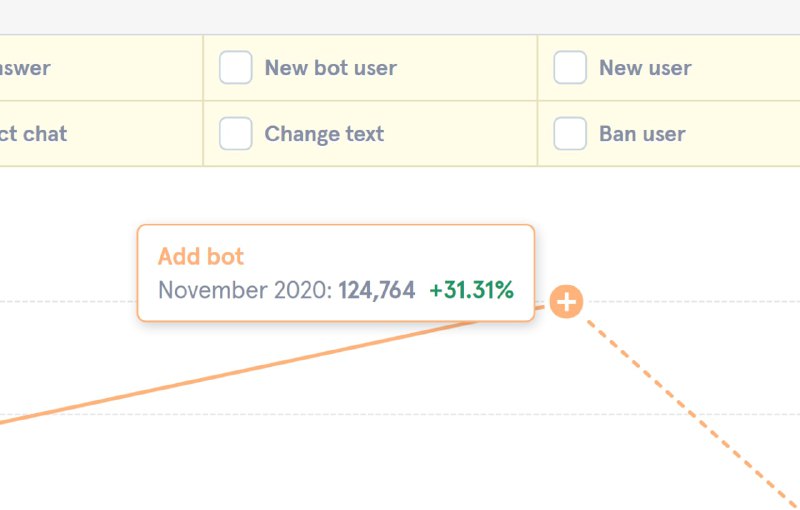Select the "Change text" label
This screenshot has width=800, height=510.
click(324, 134)
